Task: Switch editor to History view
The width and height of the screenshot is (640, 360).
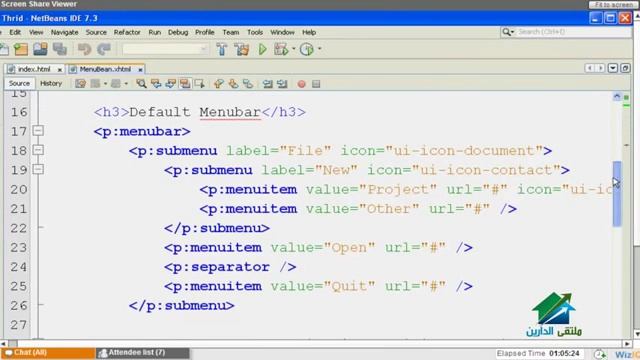Action: click(x=51, y=83)
